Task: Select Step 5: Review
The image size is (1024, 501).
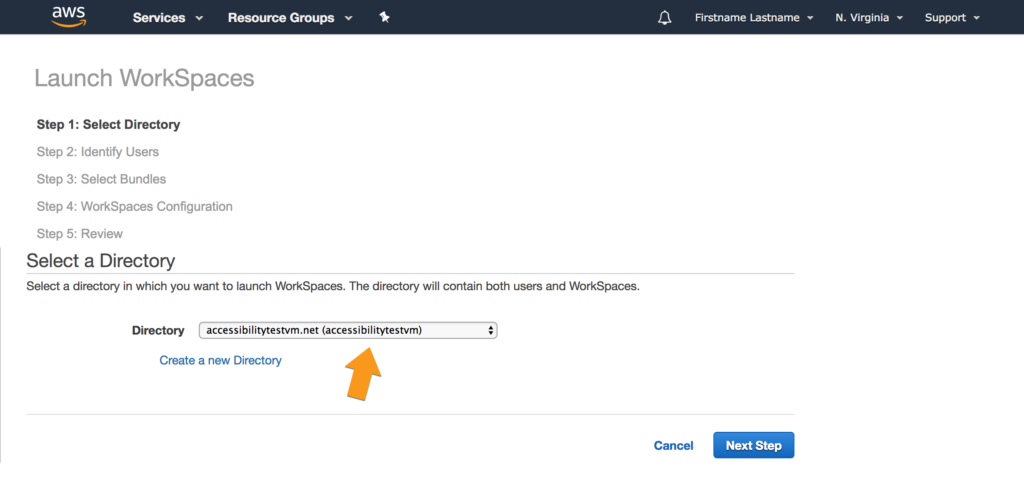Action: (80, 234)
